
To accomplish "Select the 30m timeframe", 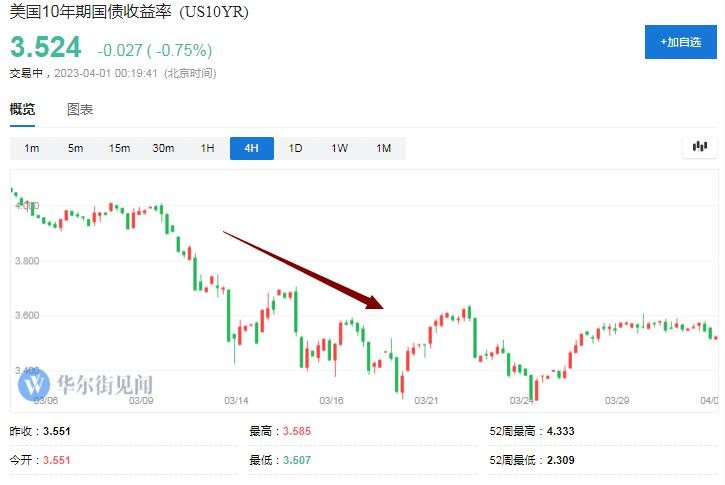I will coord(164,148).
